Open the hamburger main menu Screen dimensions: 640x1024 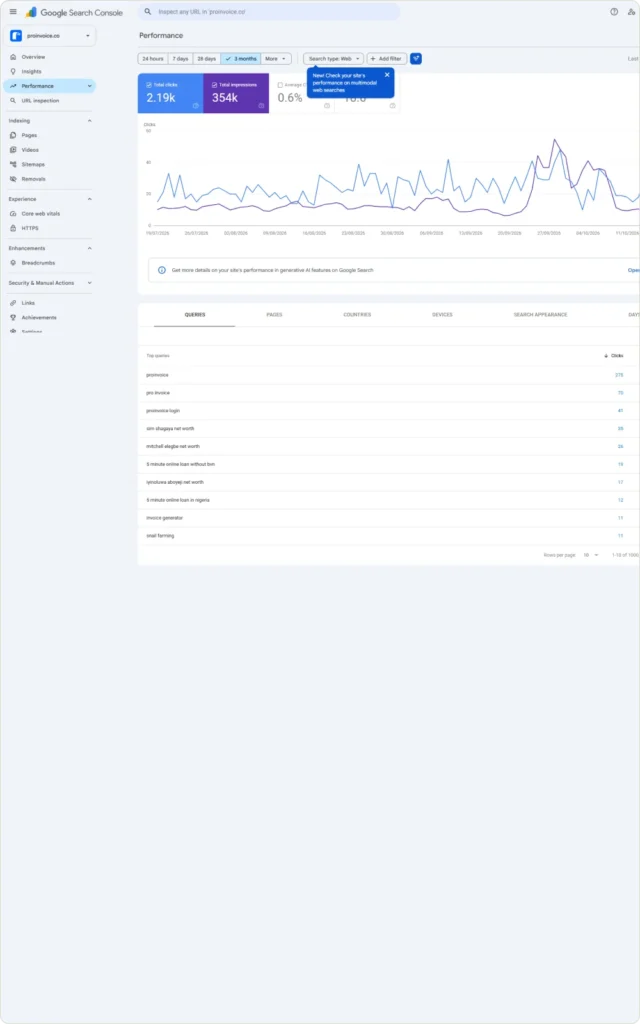point(13,12)
